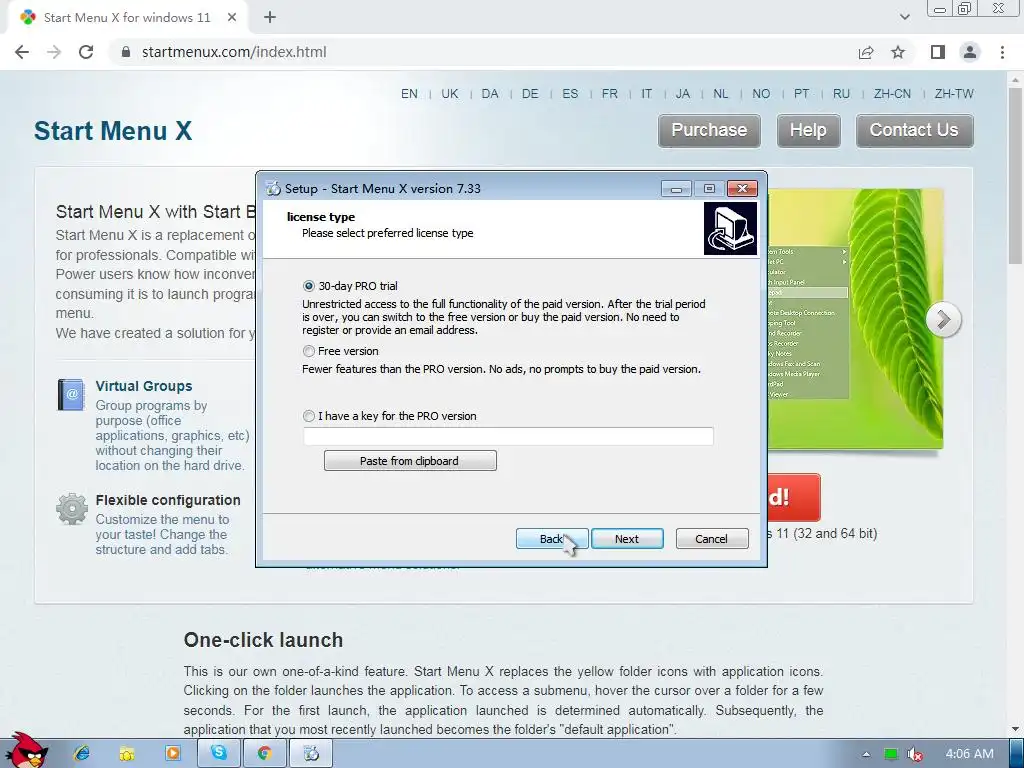Viewport: 1024px width, 768px height.
Task: Toggle the browser side panel icon
Action: [938, 52]
